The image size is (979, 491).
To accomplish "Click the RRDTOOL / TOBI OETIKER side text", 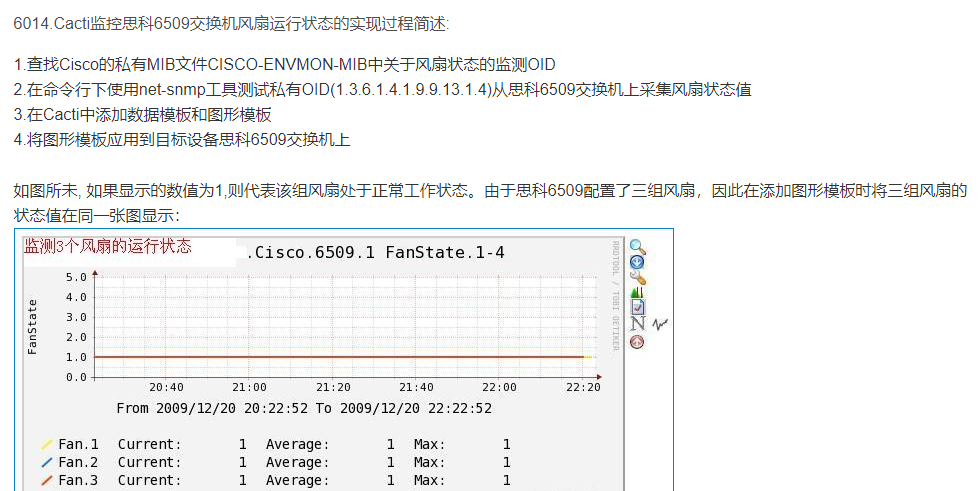I will pos(616,295).
